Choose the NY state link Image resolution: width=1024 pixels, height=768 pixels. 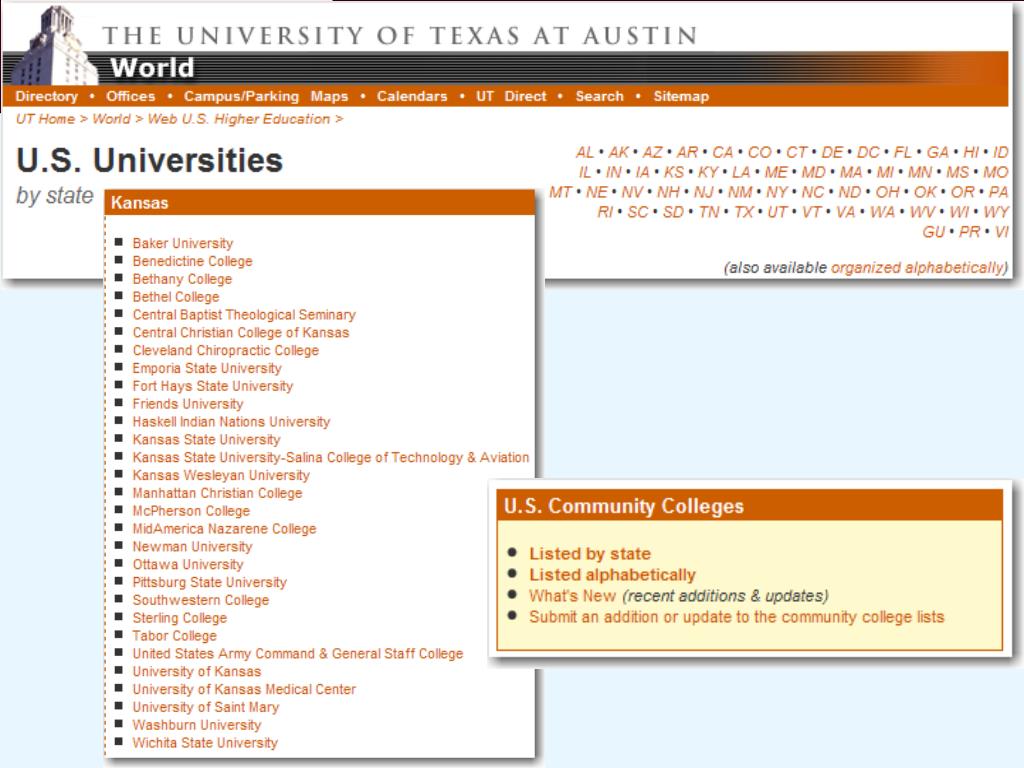point(776,192)
